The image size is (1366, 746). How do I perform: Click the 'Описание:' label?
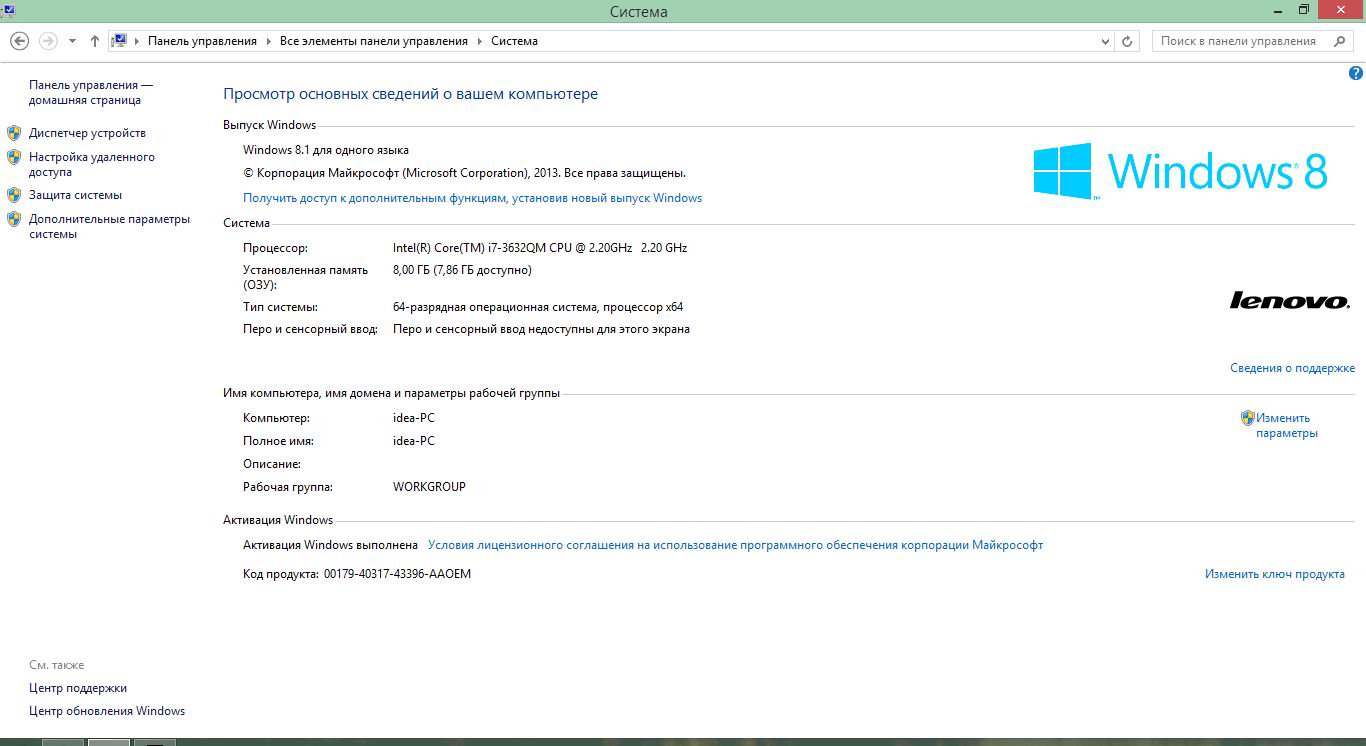point(272,464)
